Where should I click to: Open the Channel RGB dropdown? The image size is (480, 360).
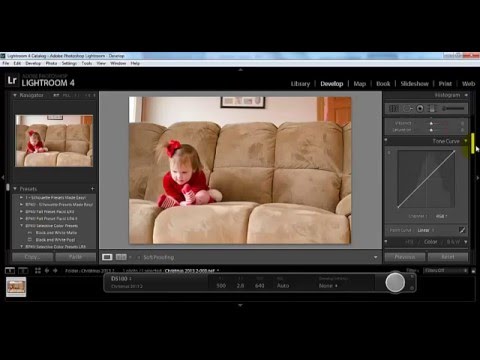tap(441, 216)
